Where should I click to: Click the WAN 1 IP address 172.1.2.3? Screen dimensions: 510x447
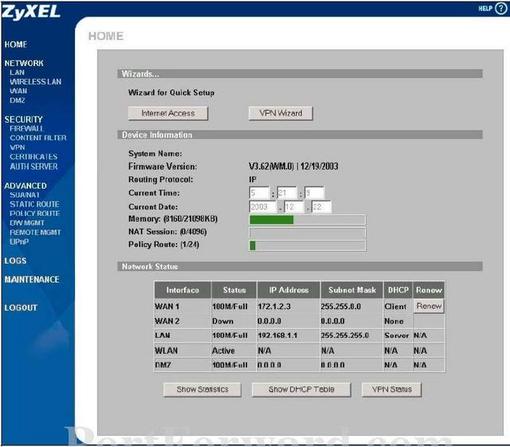click(x=274, y=306)
